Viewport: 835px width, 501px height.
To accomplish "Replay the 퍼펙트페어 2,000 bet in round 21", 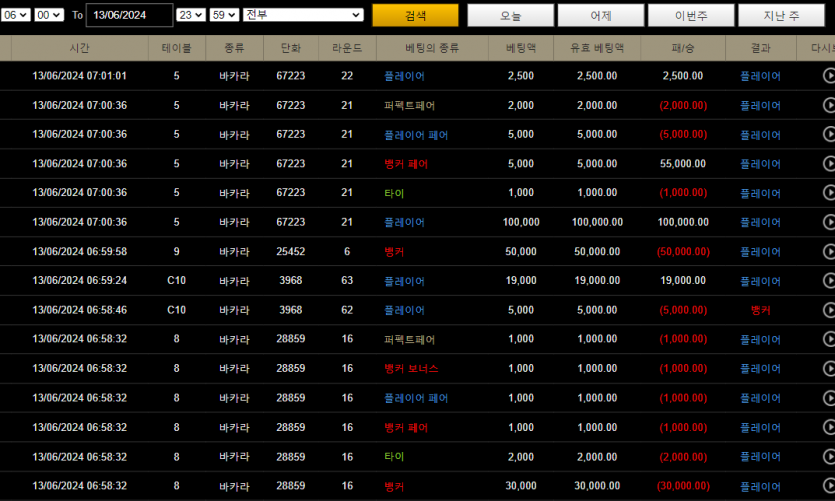I will click(829, 105).
